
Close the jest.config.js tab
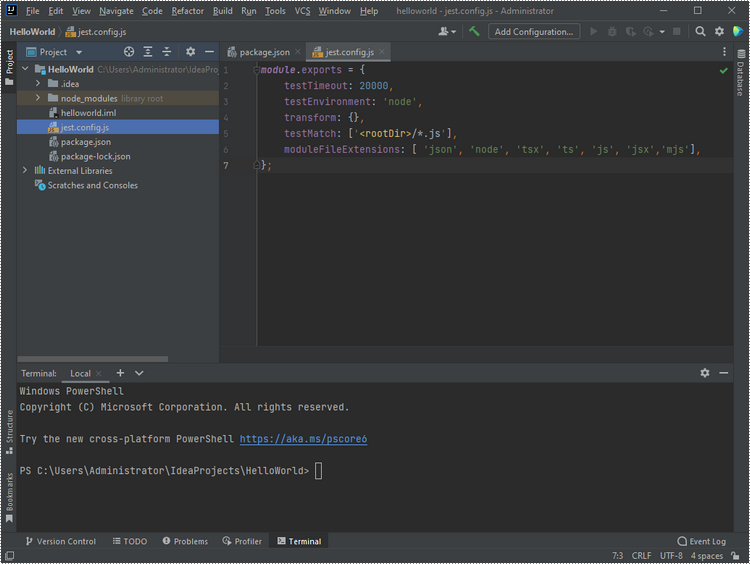pyautogui.click(x=381, y=52)
